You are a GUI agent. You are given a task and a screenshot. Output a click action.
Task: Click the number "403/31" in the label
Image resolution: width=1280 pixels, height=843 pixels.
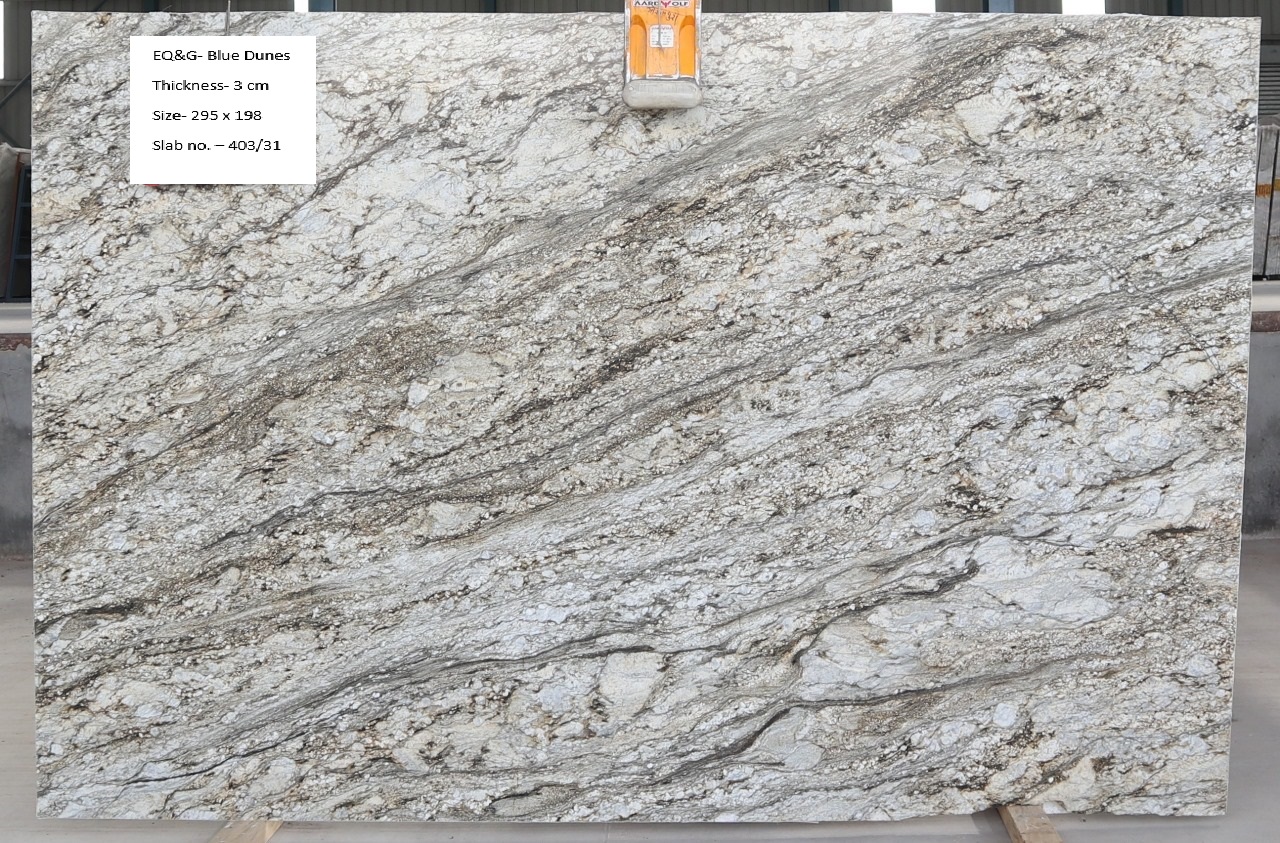click(254, 145)
